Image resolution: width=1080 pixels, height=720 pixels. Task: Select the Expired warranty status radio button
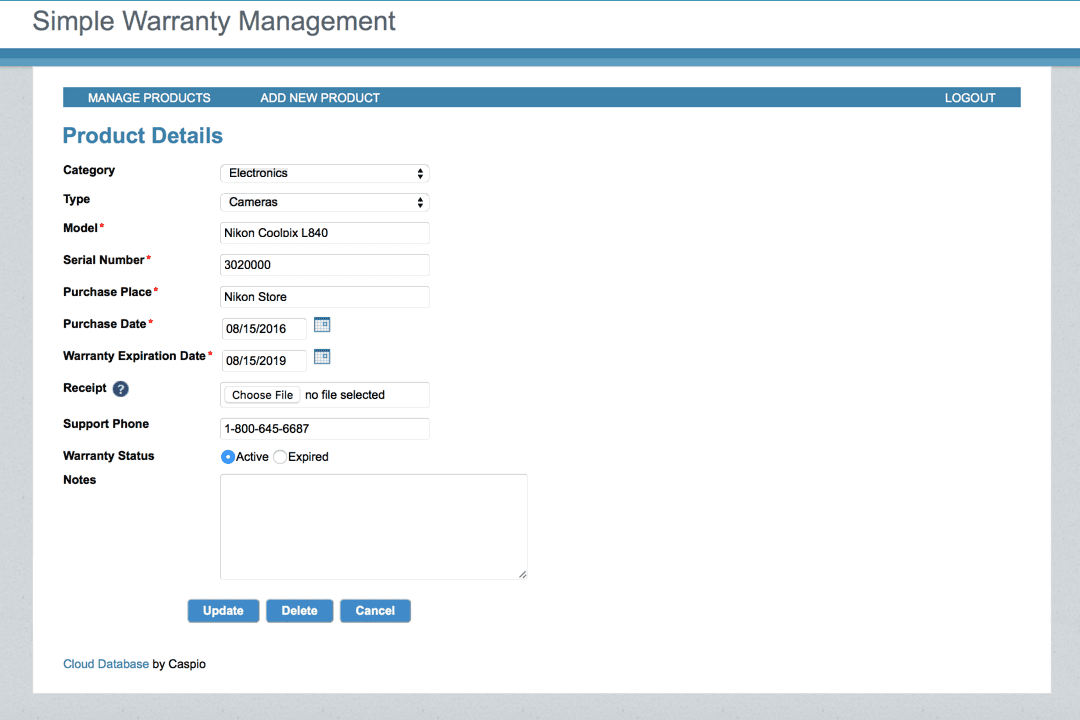point(280,457)
